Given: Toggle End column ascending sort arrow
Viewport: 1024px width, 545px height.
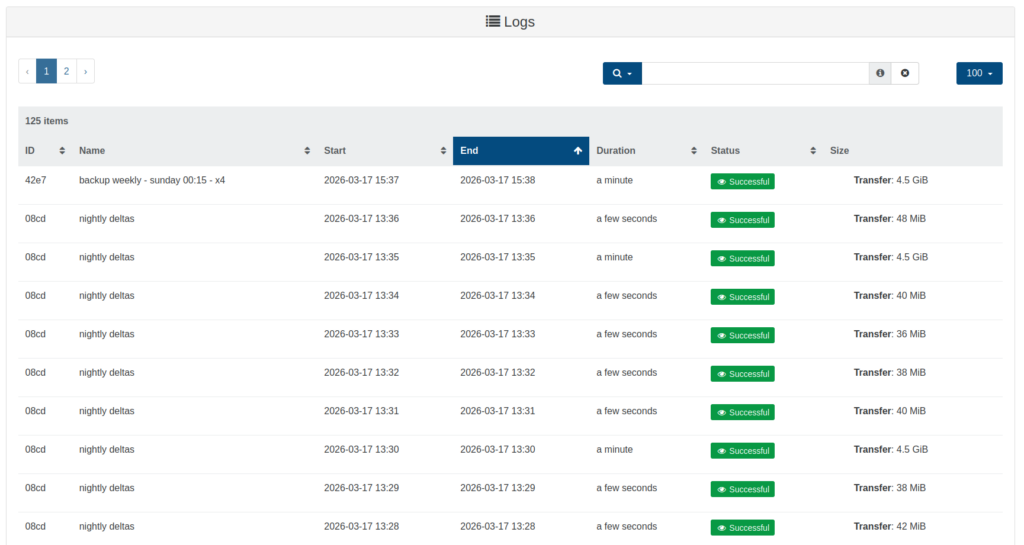Looking at the screenshot, I should pyautogui.click(x=577, y=151).
